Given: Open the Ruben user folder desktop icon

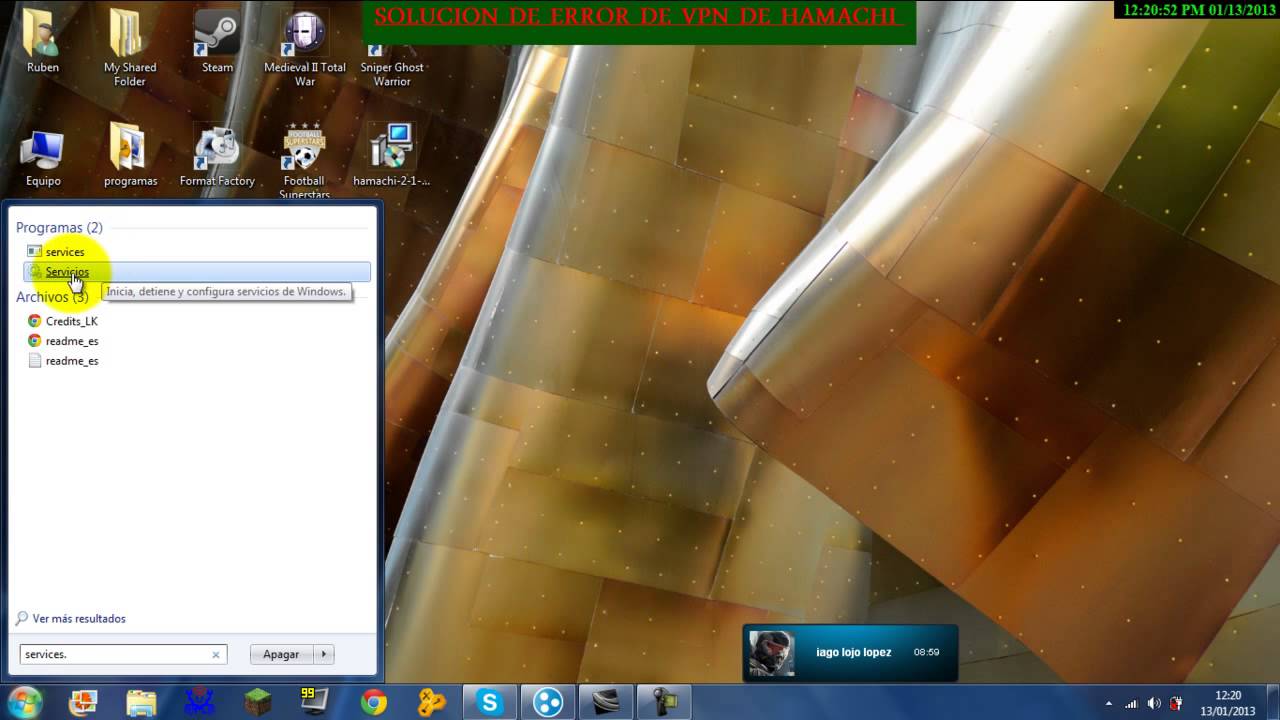Looking at the screenshot, I should click(43, 42).
